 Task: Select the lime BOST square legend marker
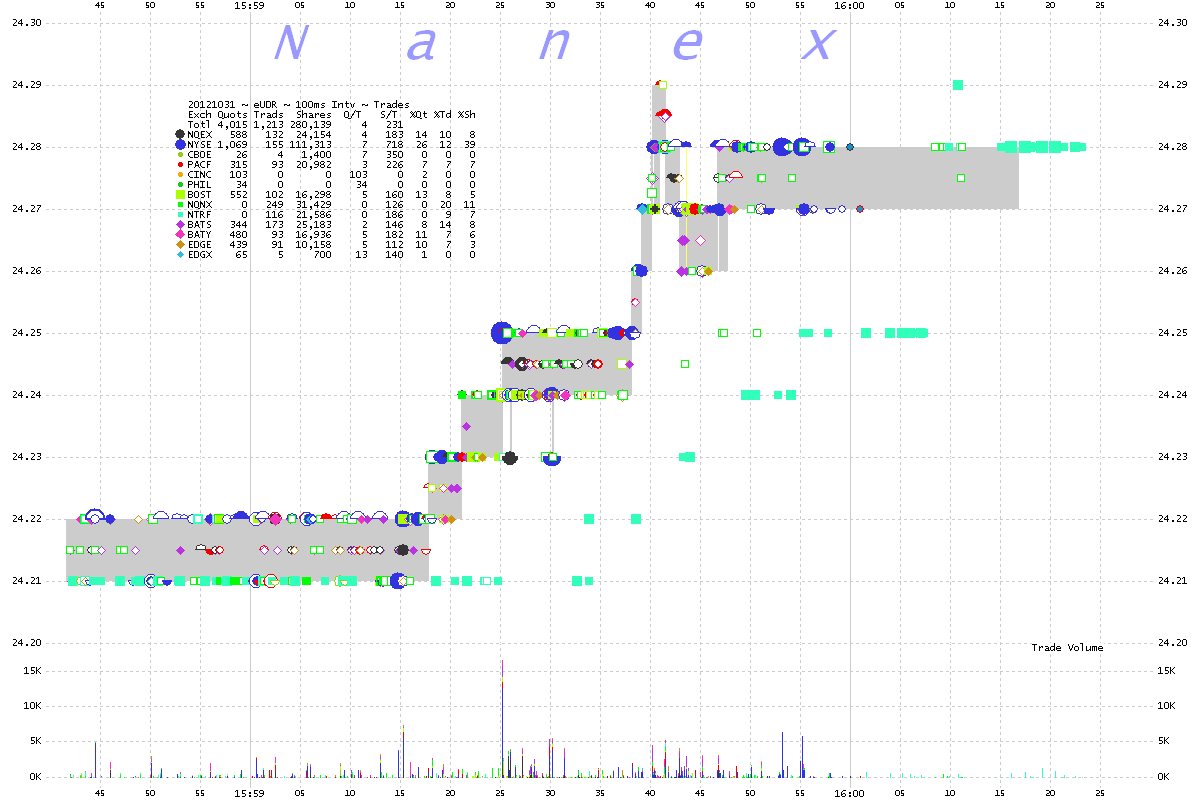(x=180, y=194)
